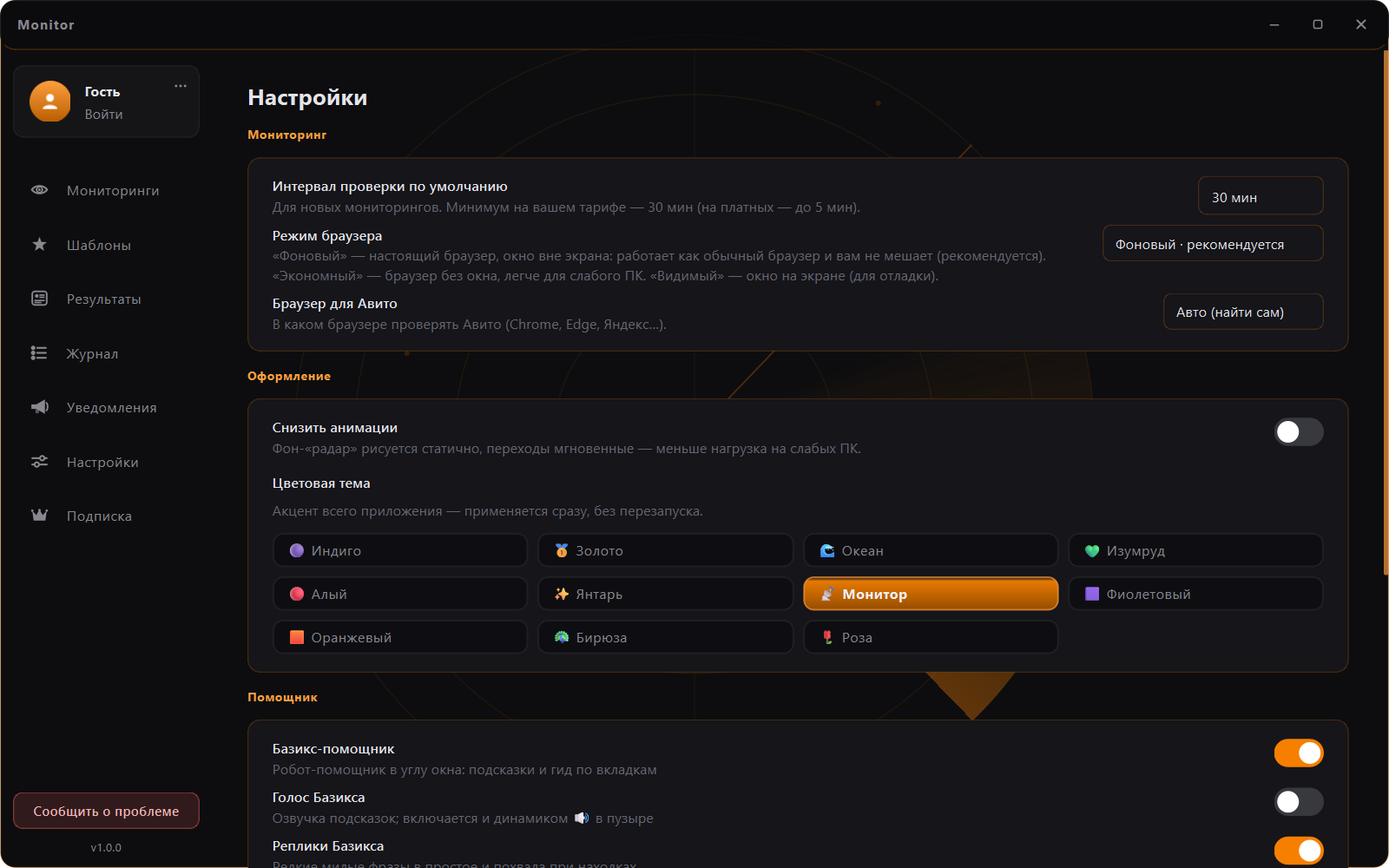Click the eye icon beside Мониторинги
The width and height of the screenshot is (1389, 868).
39,190
